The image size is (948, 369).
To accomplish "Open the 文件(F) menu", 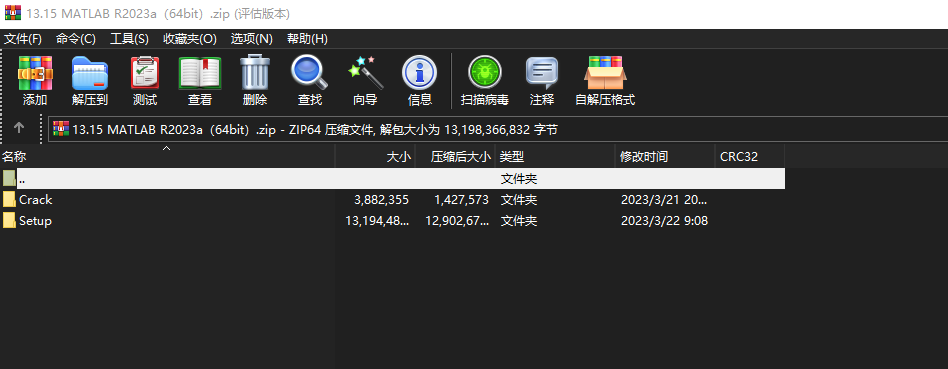I will point(23,39).
